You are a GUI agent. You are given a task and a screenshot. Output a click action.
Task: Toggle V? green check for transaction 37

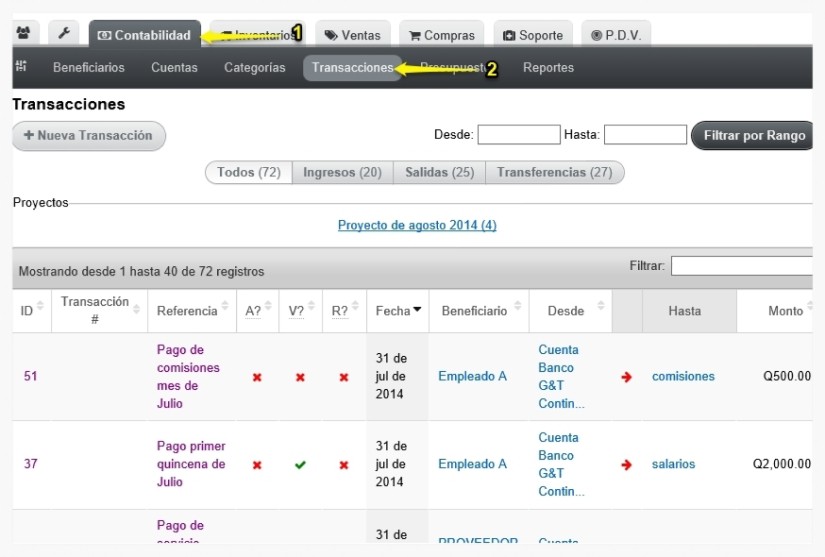[300, 465]
